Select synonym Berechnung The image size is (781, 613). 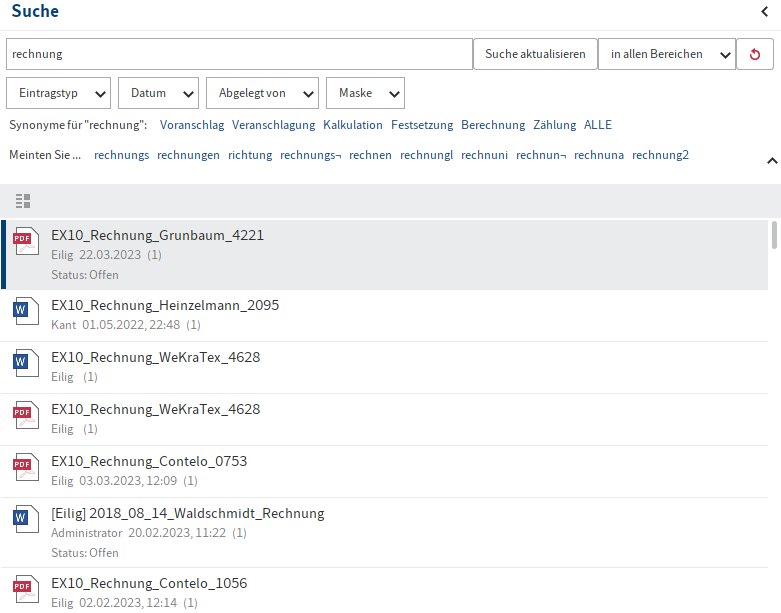pyautogui.click(x=493, y=125)
